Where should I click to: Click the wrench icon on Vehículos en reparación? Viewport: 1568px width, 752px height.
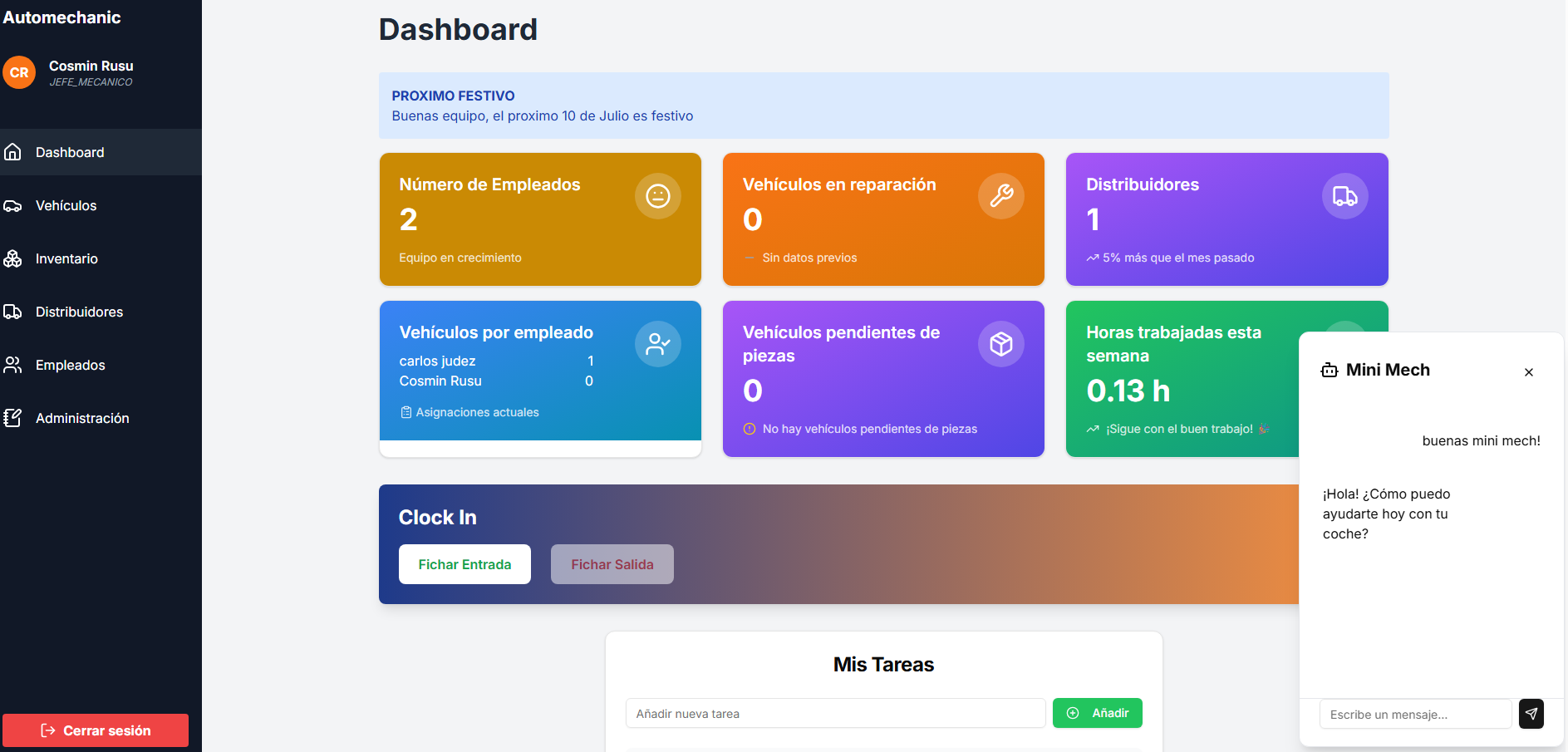1000,196
